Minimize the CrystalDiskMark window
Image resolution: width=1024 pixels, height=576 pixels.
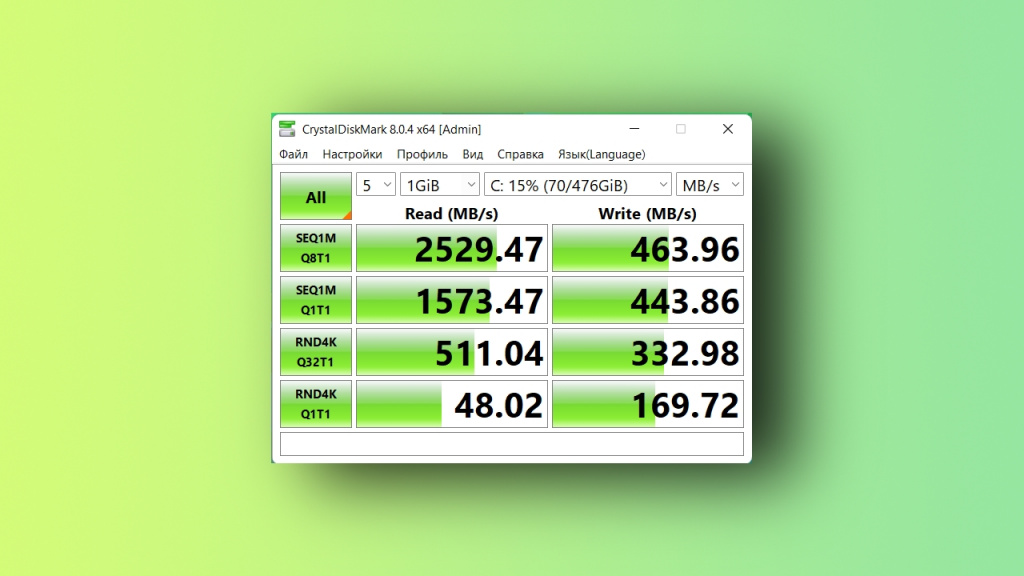634,129
